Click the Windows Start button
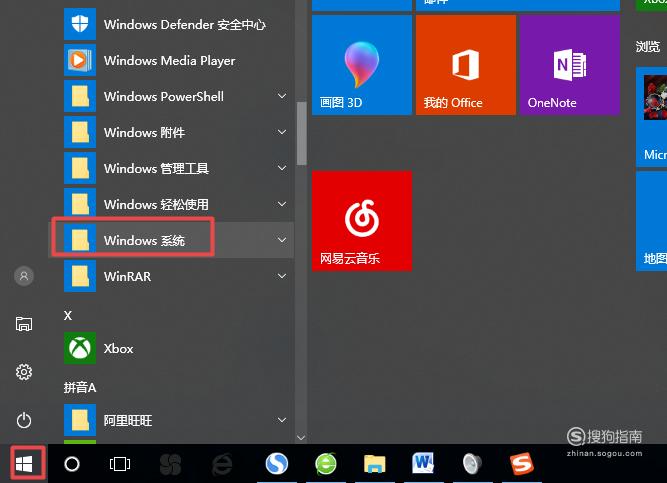 [x=24, y=463]
